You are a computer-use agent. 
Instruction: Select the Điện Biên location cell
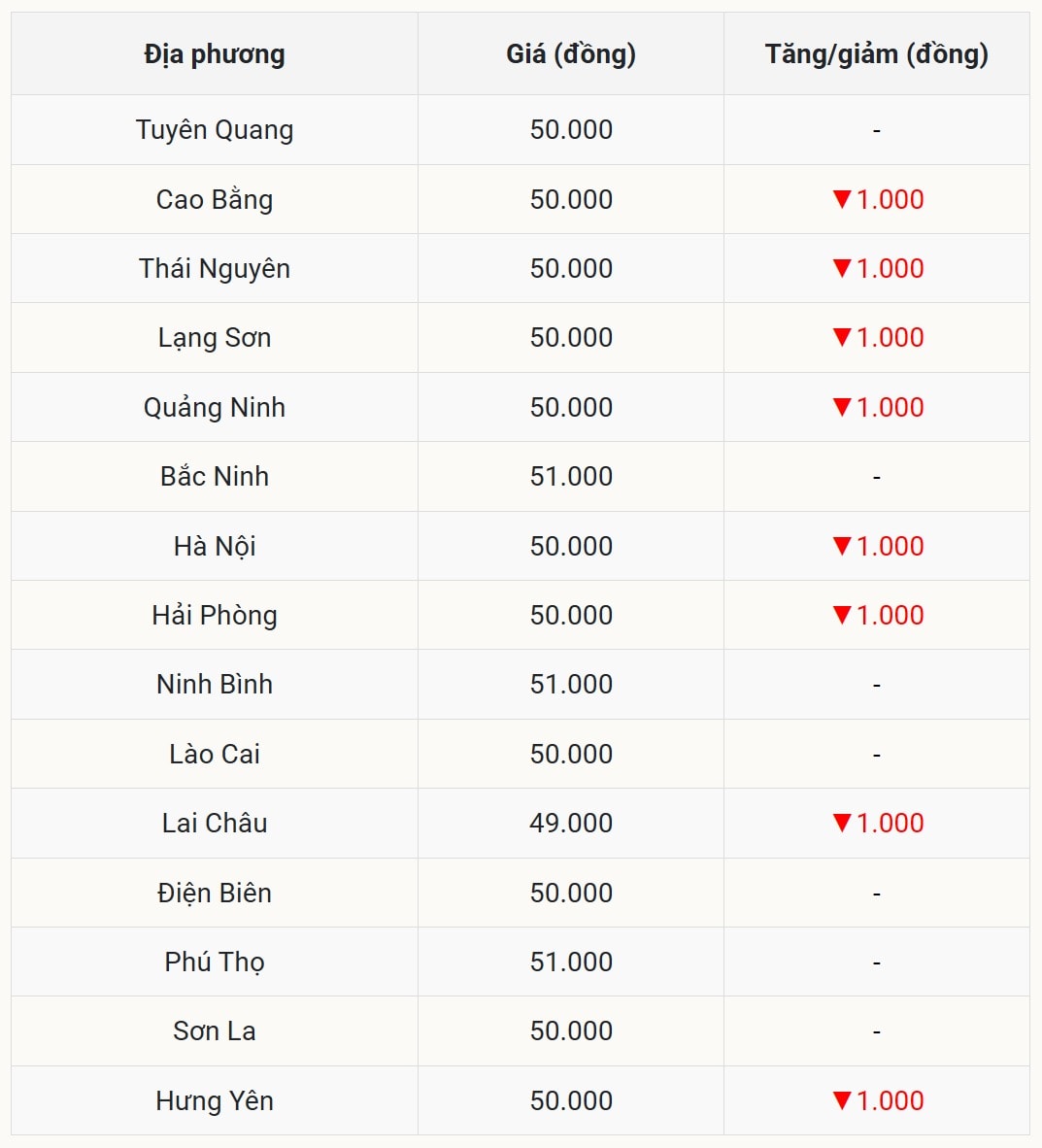point(215,893)
